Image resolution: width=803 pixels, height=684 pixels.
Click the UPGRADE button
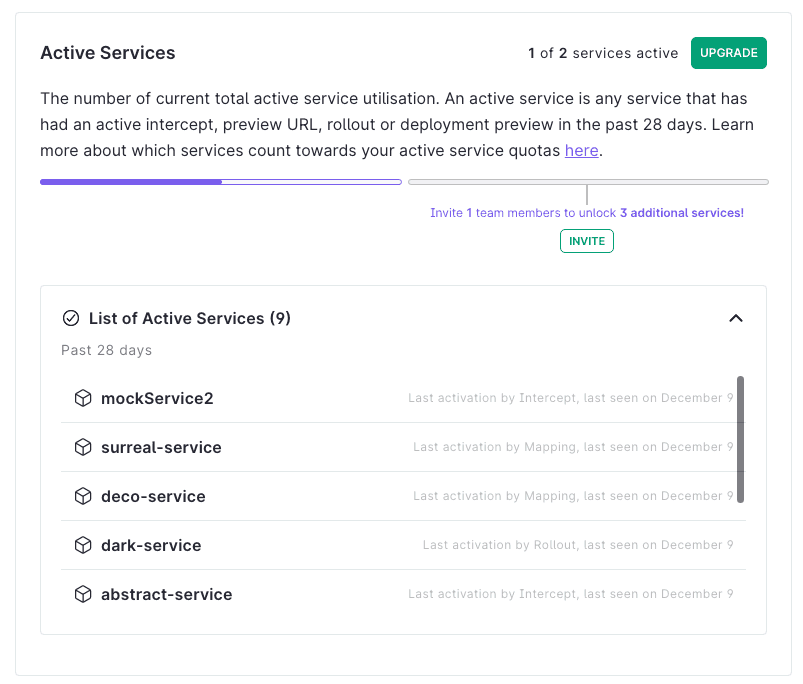point(728,53)
